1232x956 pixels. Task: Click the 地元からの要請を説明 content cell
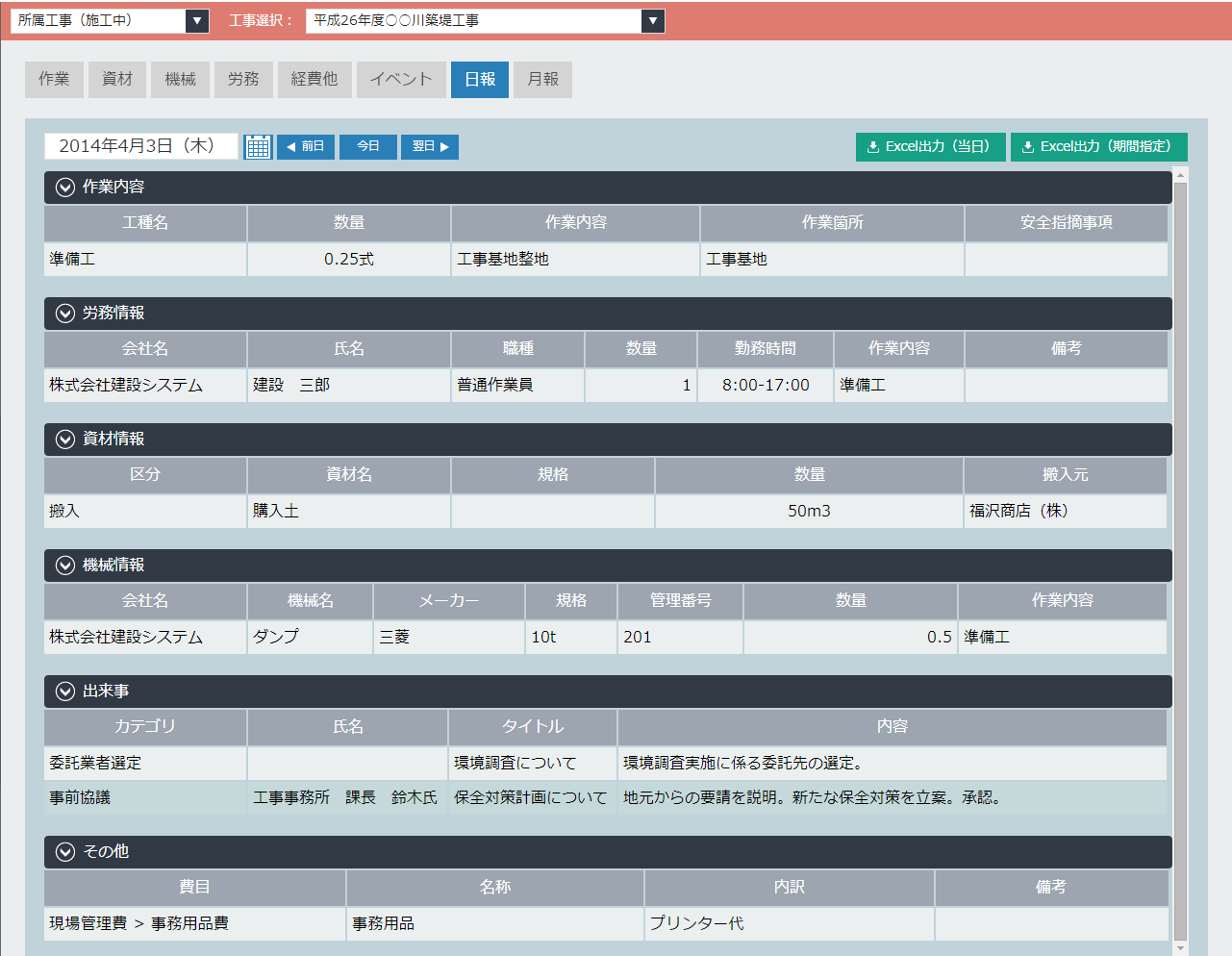tap(893, 798)
